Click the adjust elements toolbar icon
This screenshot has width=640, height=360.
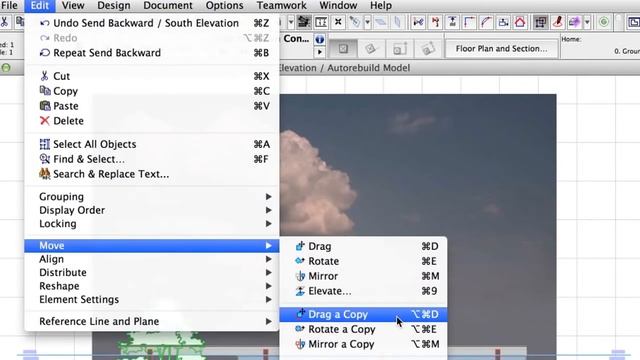click(452, 22)
